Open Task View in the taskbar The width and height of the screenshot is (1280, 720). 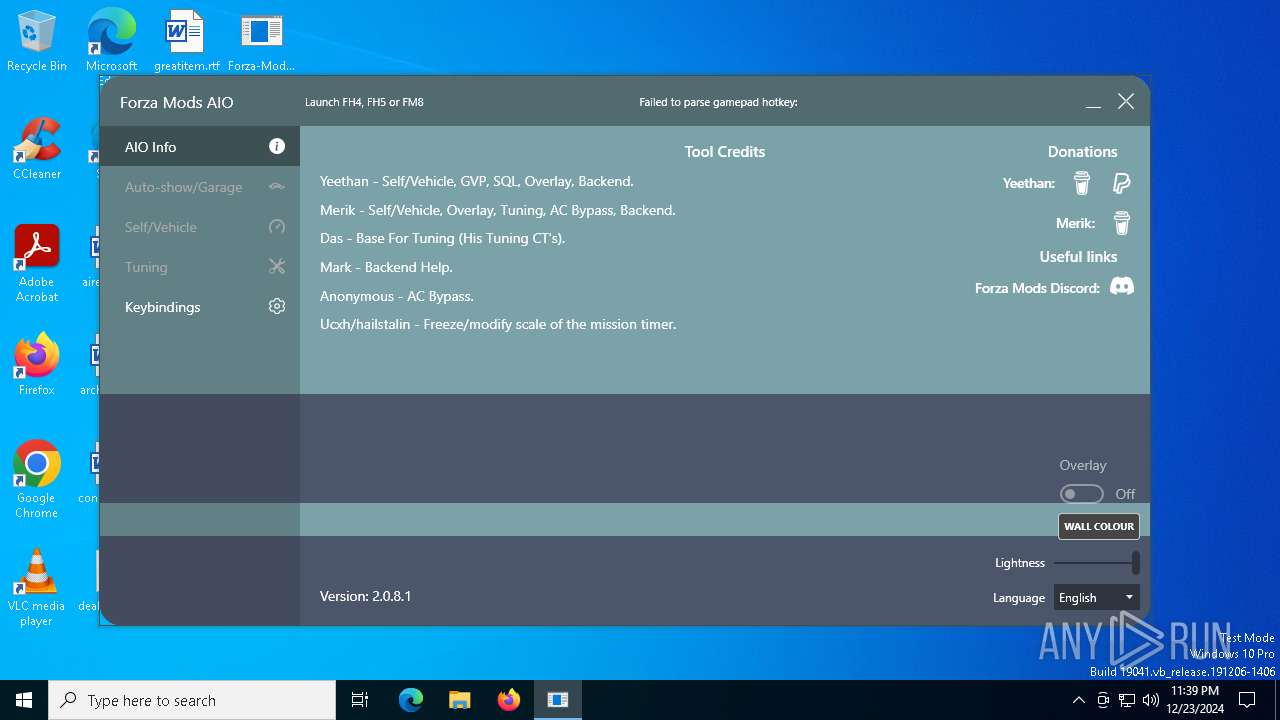[x=360, y=700]
